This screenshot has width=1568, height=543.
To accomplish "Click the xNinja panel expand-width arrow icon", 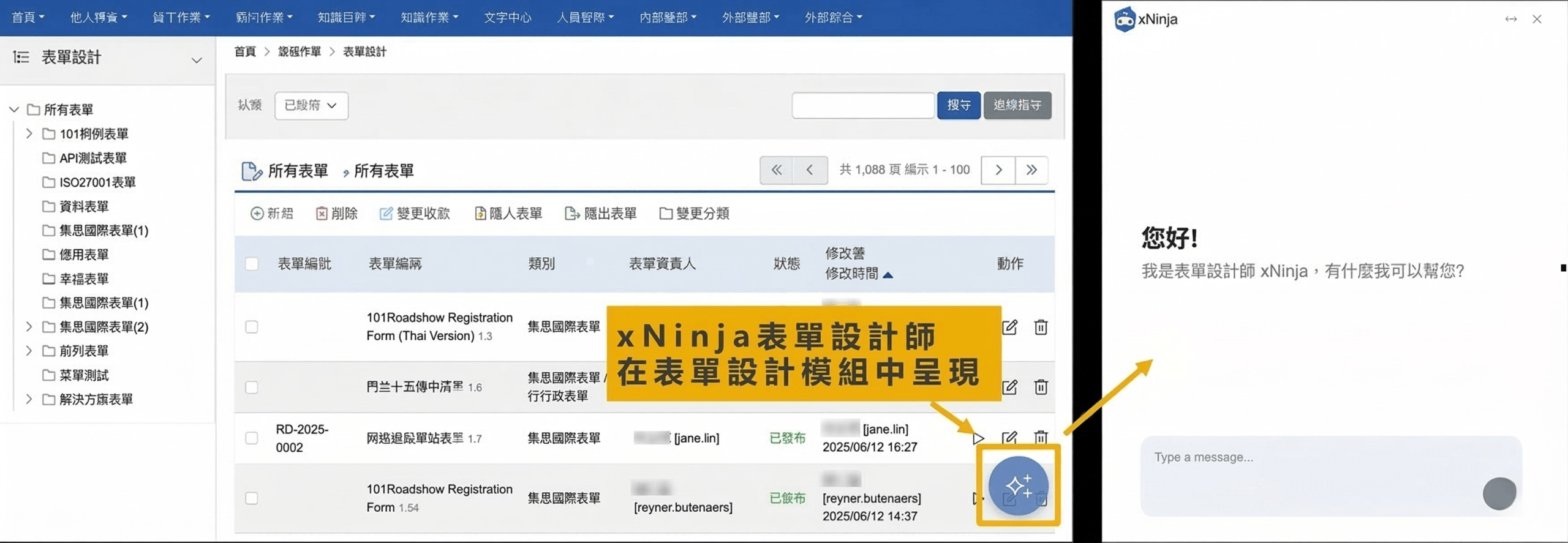I will coord(1510,19).
